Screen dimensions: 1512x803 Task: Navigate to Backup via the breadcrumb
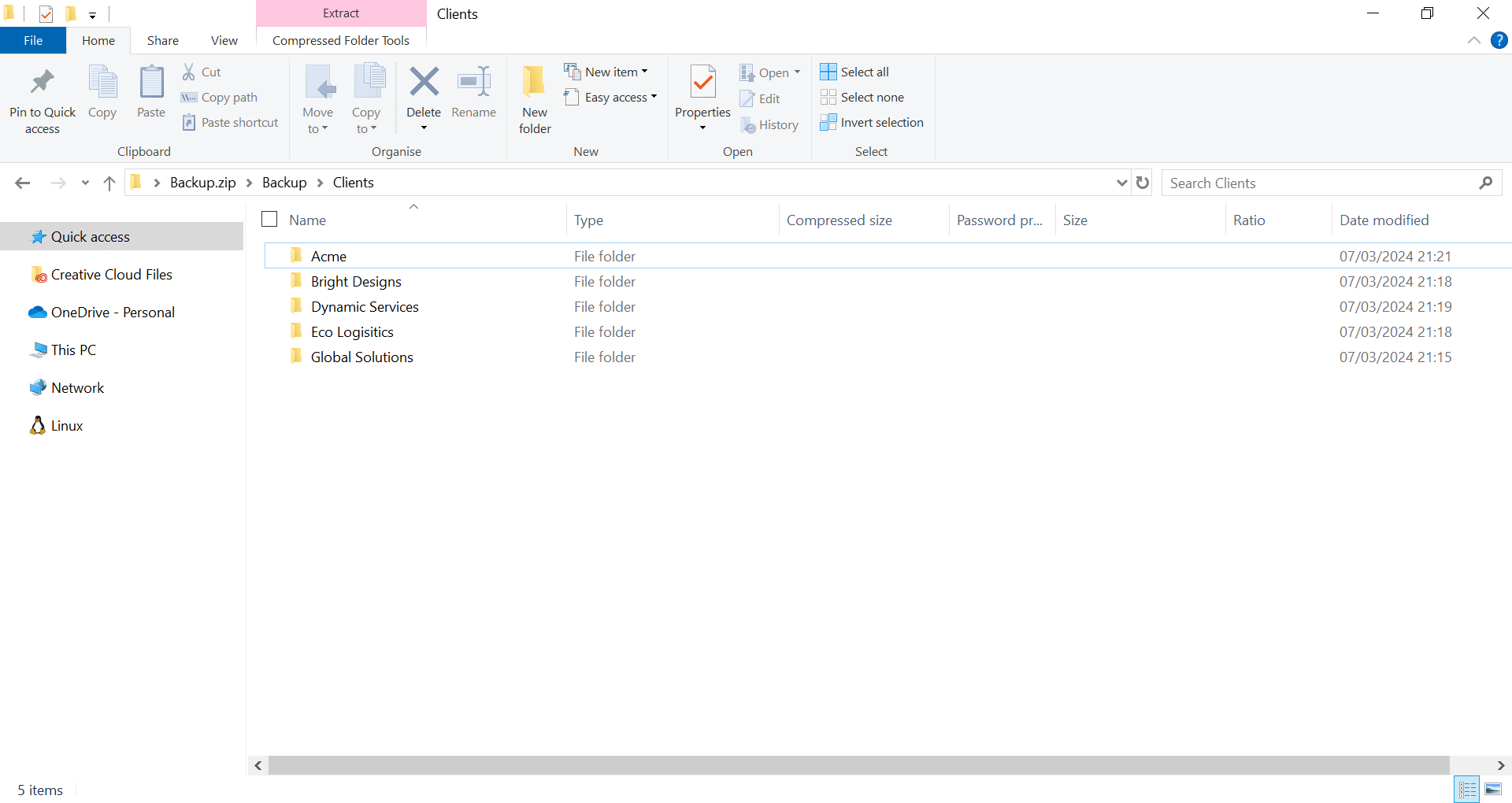point(283,182)
